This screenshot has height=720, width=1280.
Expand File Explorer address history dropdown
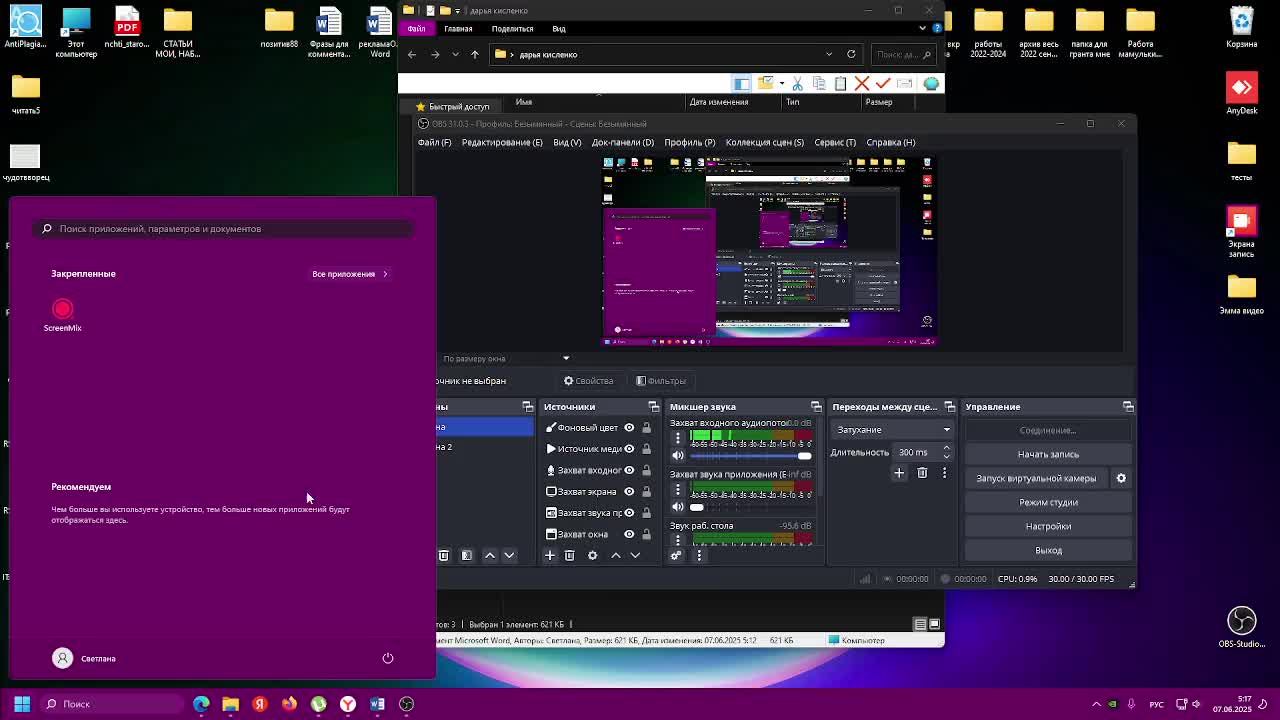pyautogui.click(x=829, y=54)
